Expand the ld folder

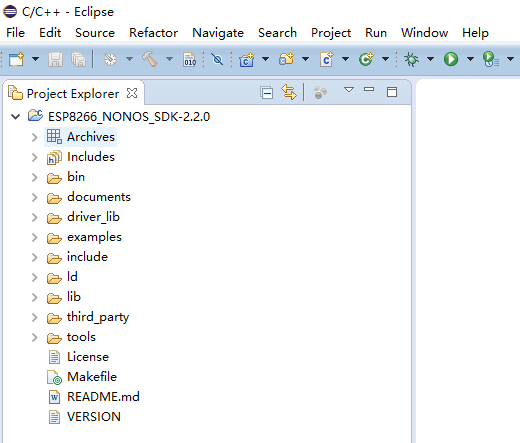(x=35, y=277)
